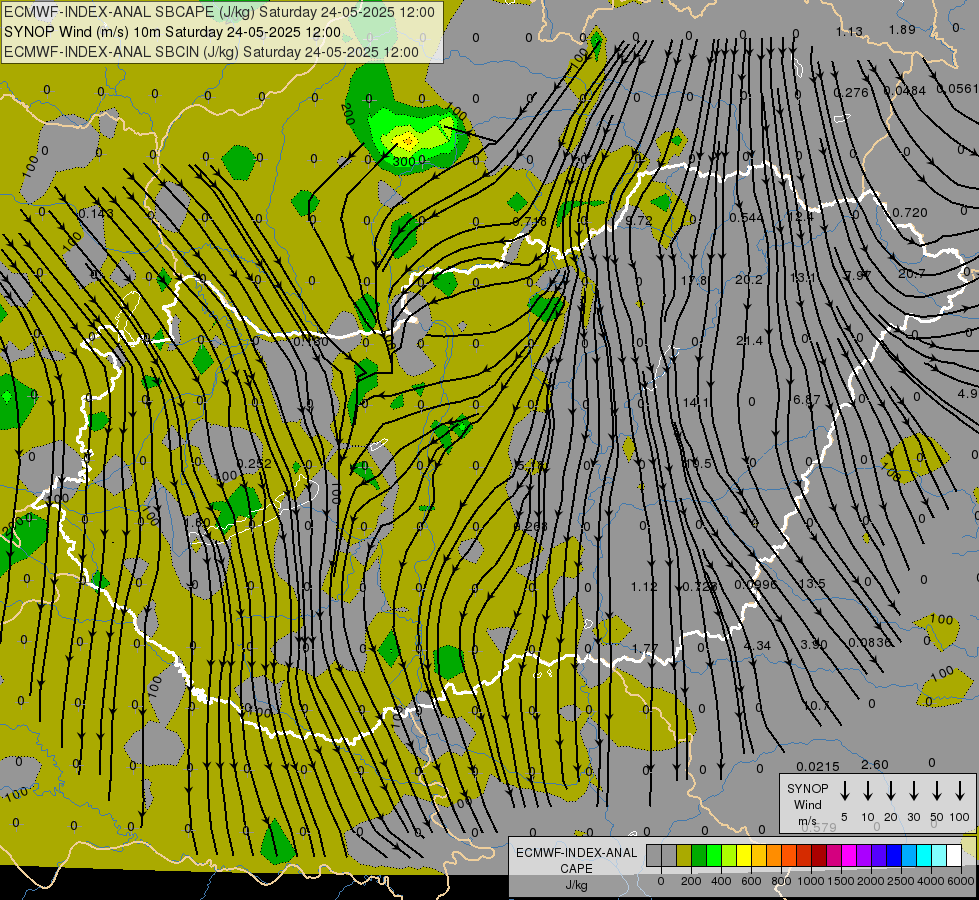Click the 5.16 value on the map

point(531,465)
